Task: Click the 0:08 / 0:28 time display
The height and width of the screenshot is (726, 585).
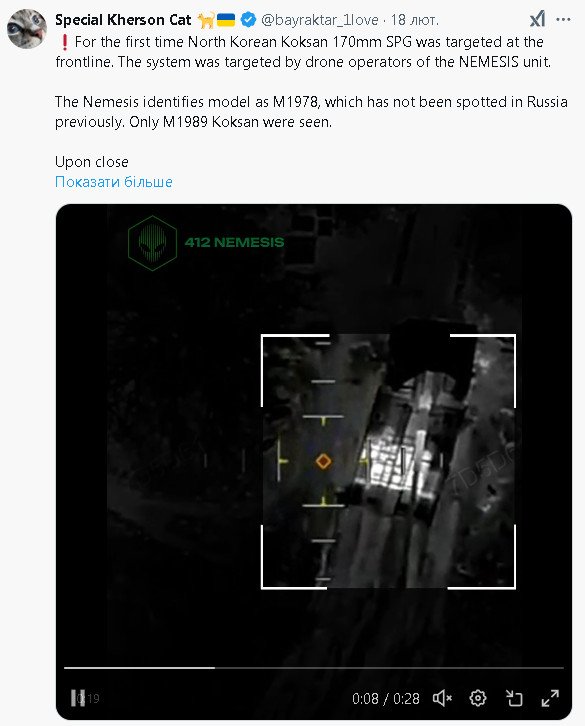Action: tap(385, 698)
